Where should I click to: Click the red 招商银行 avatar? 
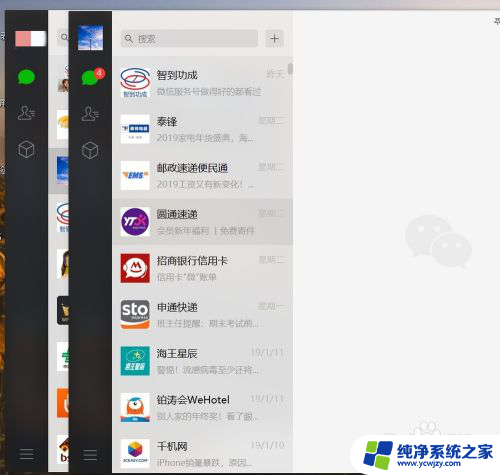pos(135,268)
